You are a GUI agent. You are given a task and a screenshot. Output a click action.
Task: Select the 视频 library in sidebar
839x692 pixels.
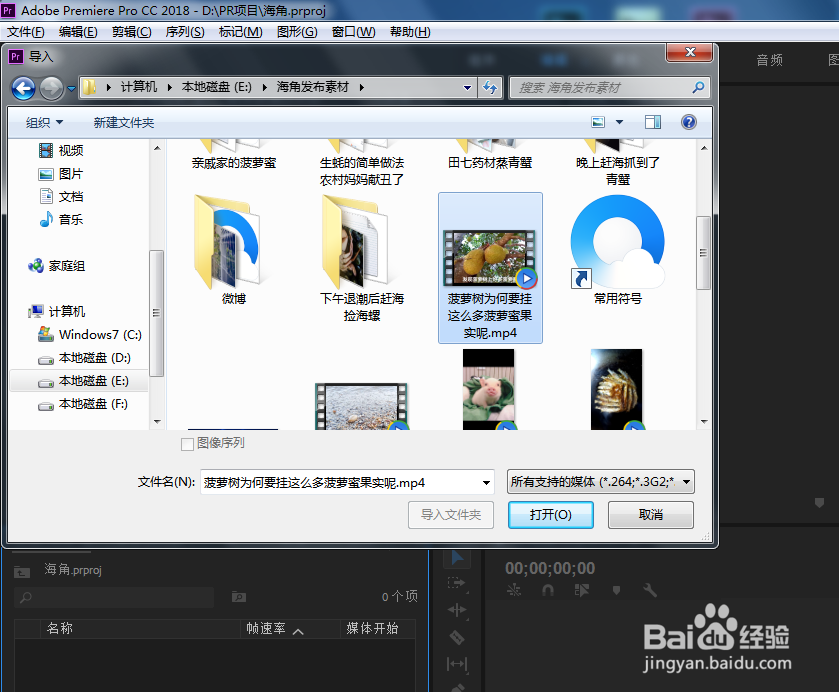(61, 150)
